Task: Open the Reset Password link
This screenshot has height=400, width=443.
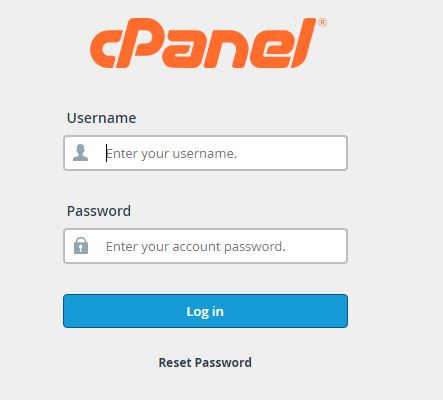Action: coord(205,362)
